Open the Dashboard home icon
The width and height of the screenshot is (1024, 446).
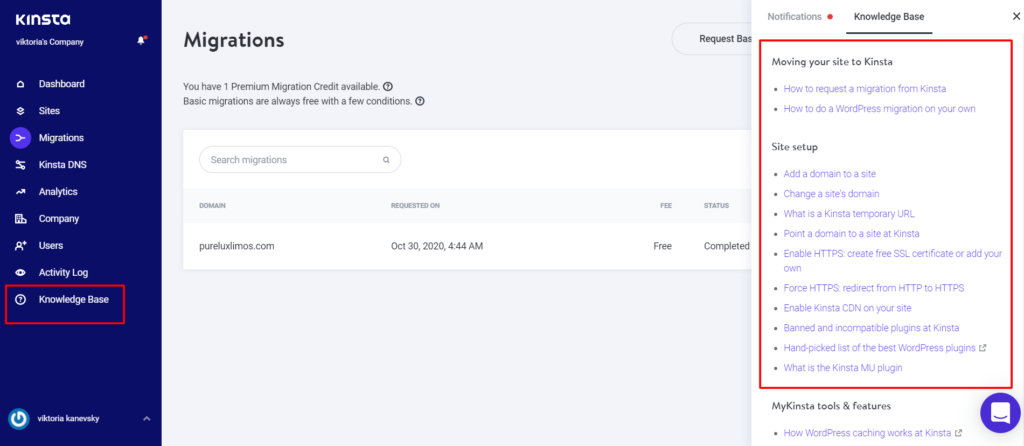(x=20, y=84)
